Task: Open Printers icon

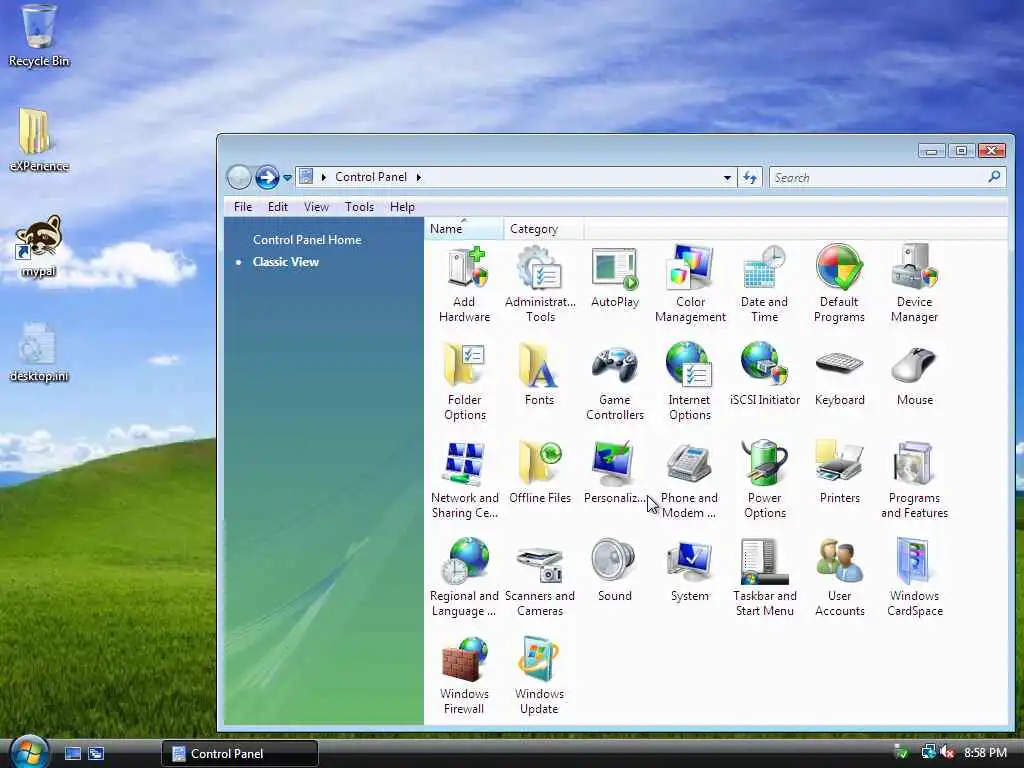Action: point(839,472)
